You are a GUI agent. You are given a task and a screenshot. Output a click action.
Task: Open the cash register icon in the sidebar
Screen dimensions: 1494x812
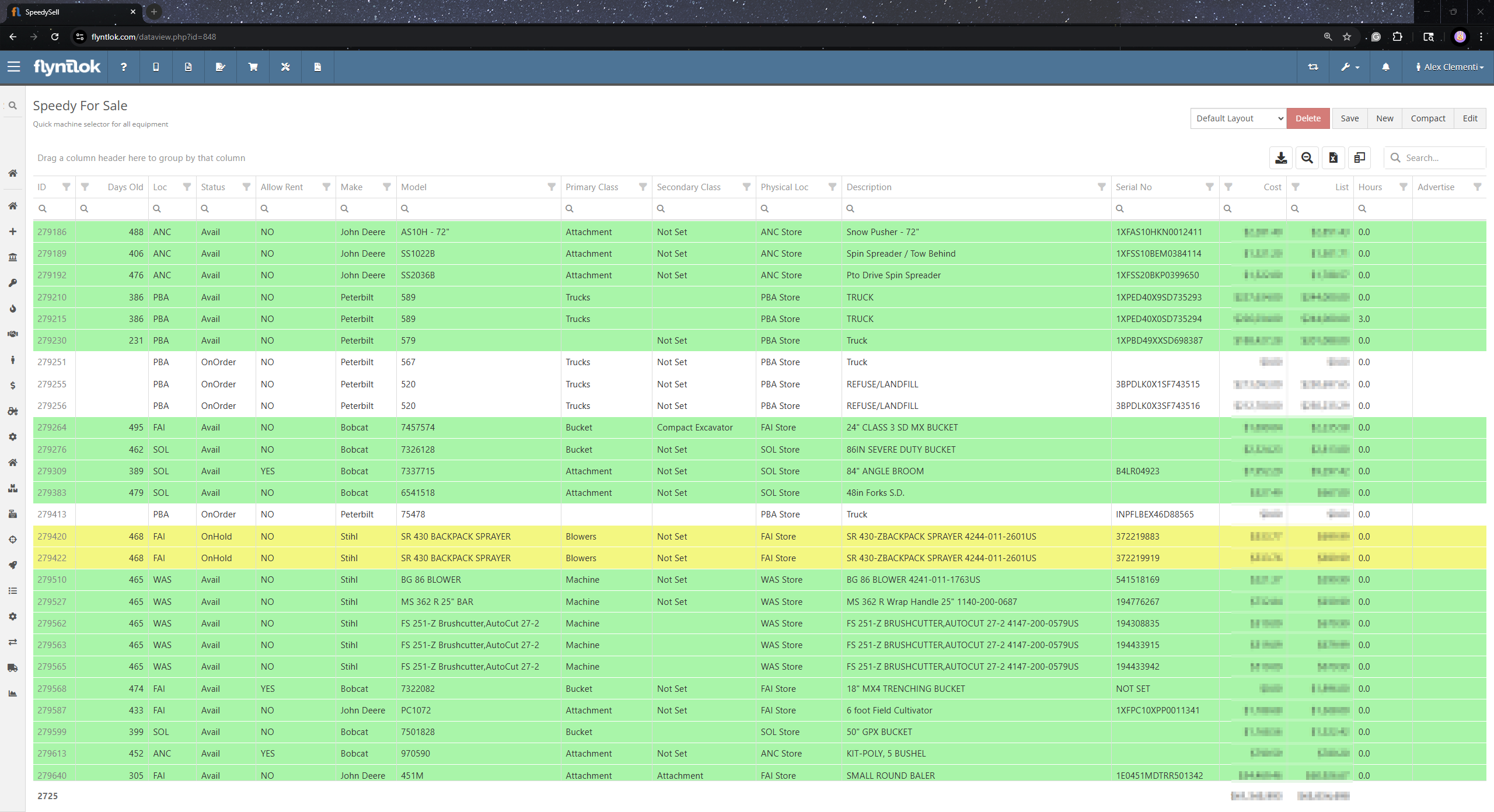[12, 514]
